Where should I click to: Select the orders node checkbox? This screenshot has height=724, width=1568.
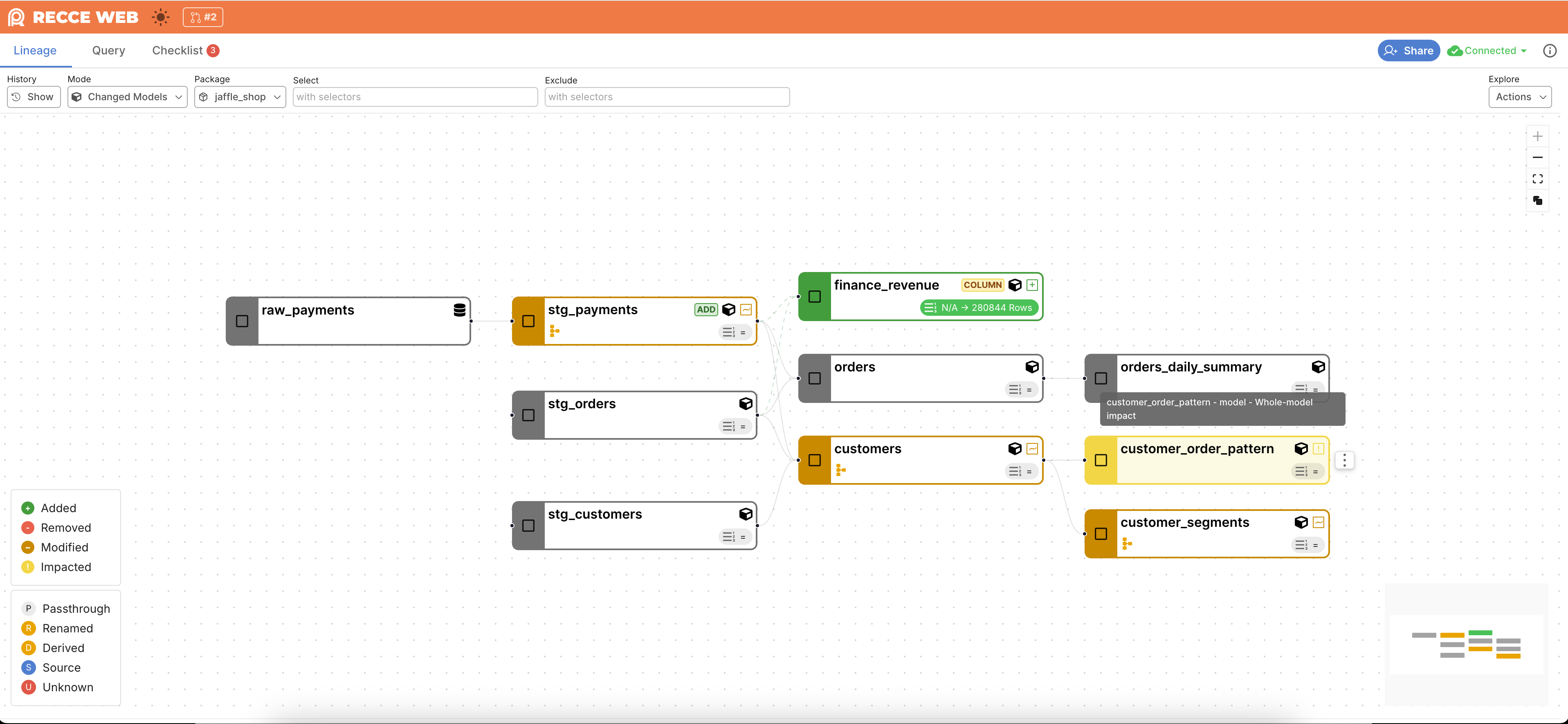tap(814, 378)
